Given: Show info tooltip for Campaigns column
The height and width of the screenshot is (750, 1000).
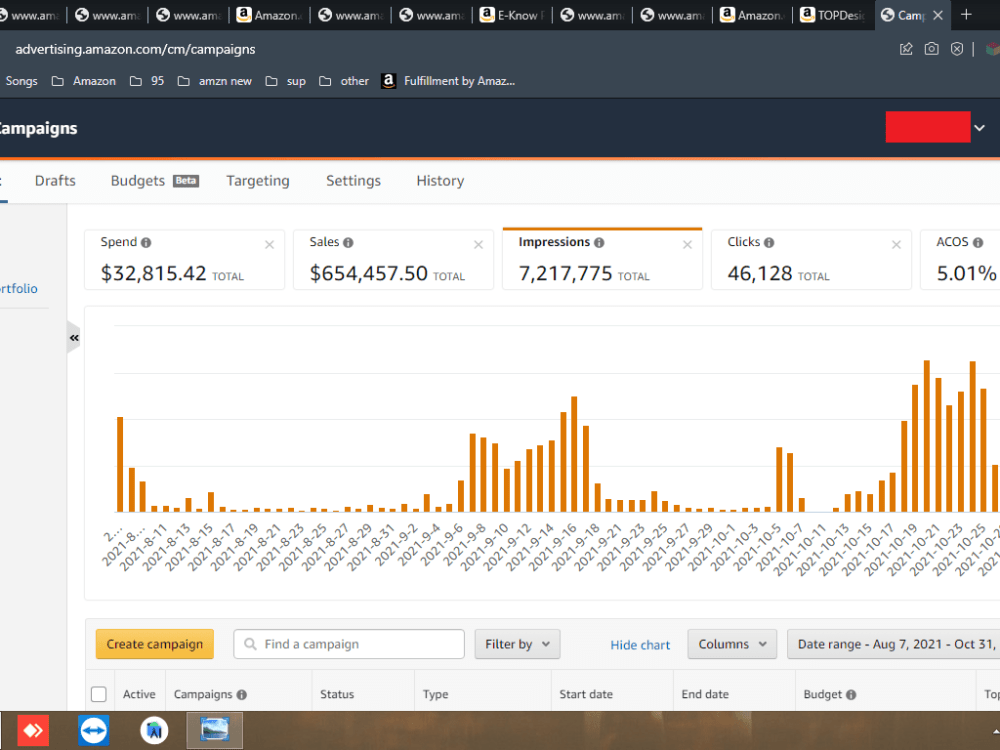Looking at the screenshot, I should [x=242, y=695].
